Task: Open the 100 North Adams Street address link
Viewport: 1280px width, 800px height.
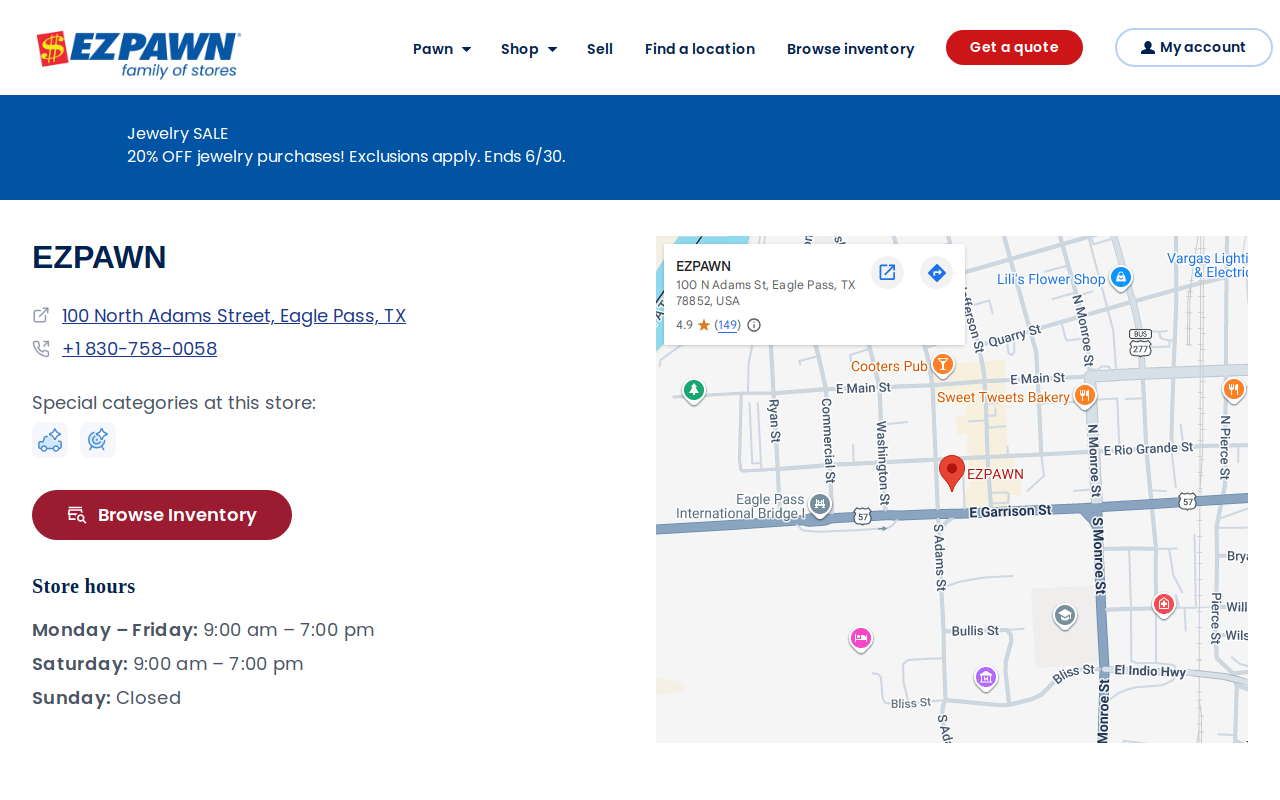Action: pyautogui.click(x=234, y=316)
